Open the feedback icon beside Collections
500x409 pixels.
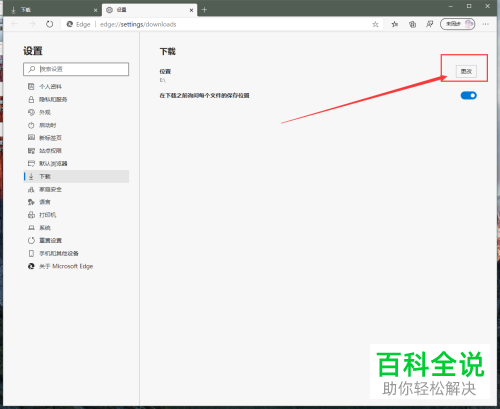[430, 24]
